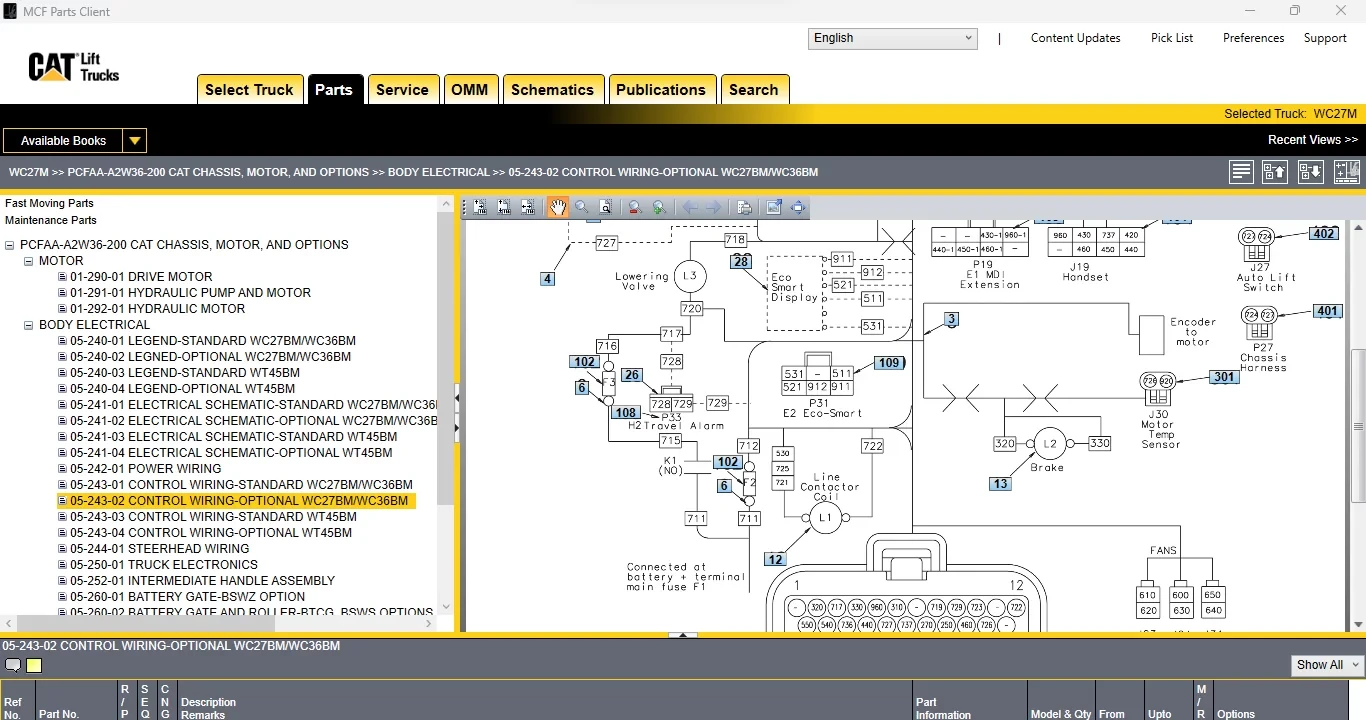Click the text list view icon

[1241, 172]
